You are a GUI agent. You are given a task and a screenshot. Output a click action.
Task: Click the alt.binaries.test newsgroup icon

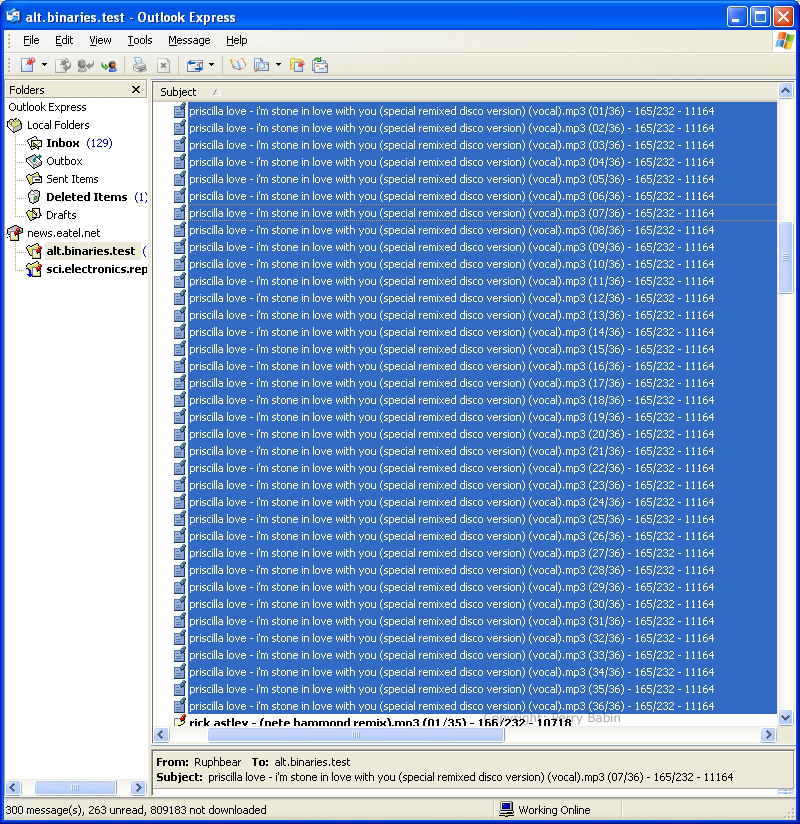[34, 251]
